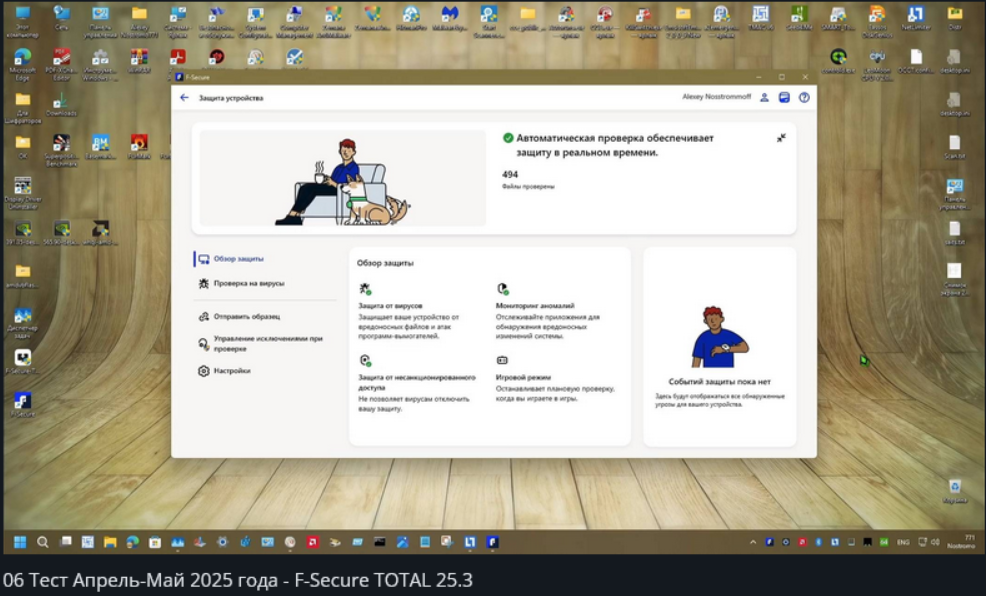Click Microsoft Edge desktop shortcut

coord(23,65)
